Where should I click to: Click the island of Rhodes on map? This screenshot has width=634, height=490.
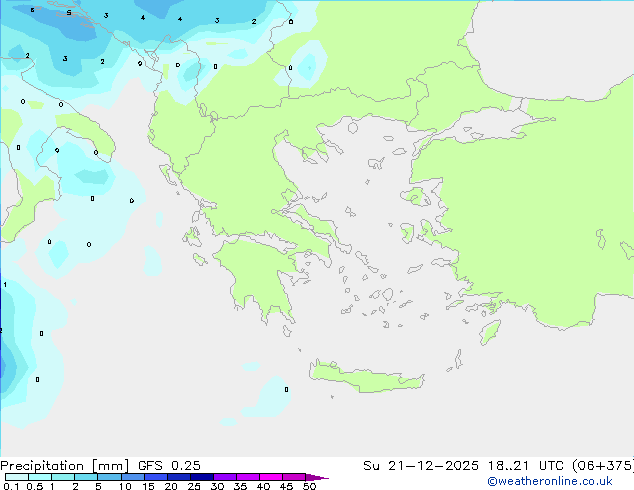point(490,332)
